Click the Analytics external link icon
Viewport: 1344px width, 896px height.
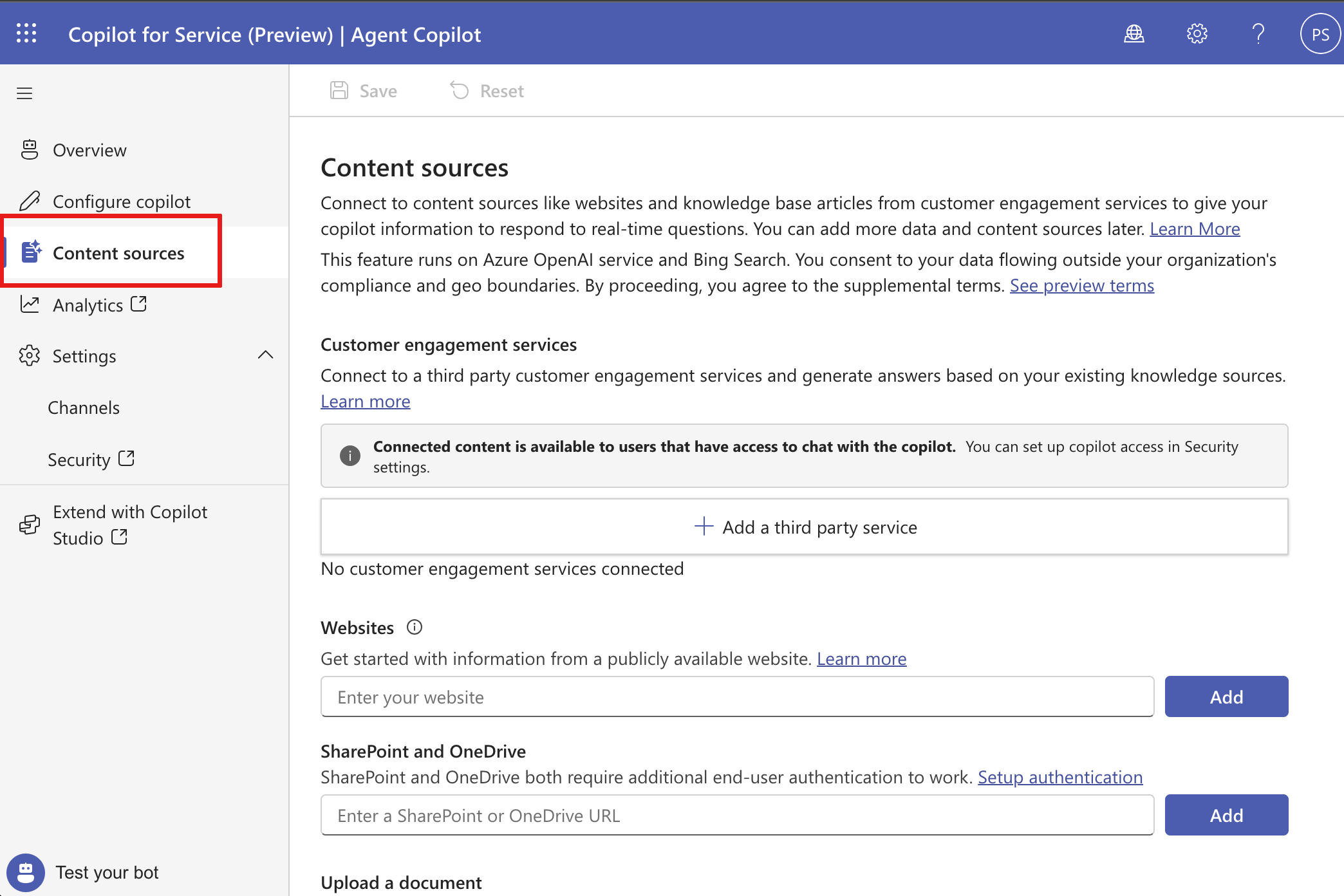139,303
